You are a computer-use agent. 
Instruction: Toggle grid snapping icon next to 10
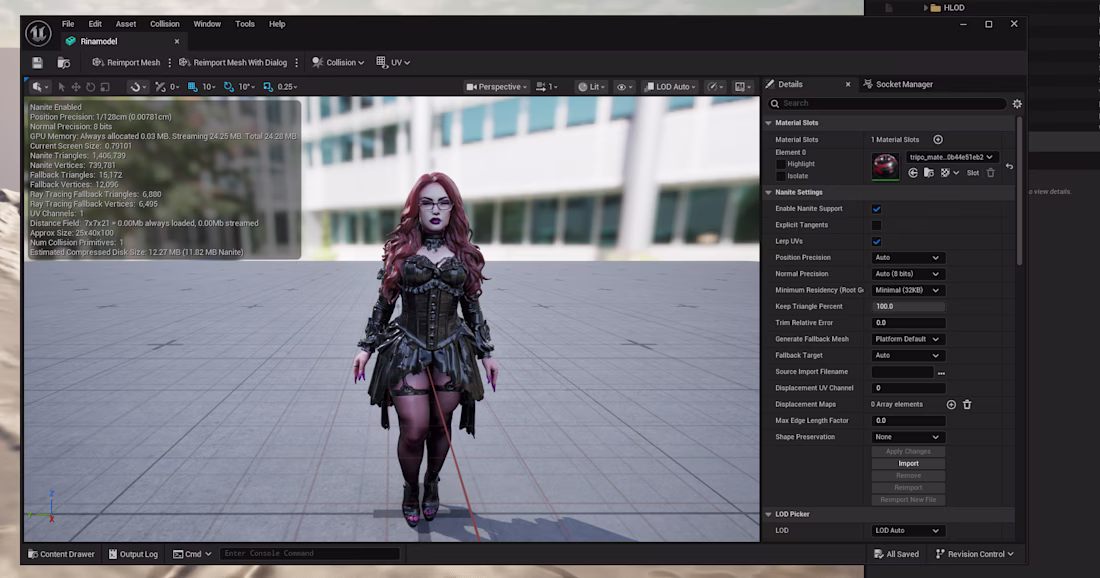point(193,87)
